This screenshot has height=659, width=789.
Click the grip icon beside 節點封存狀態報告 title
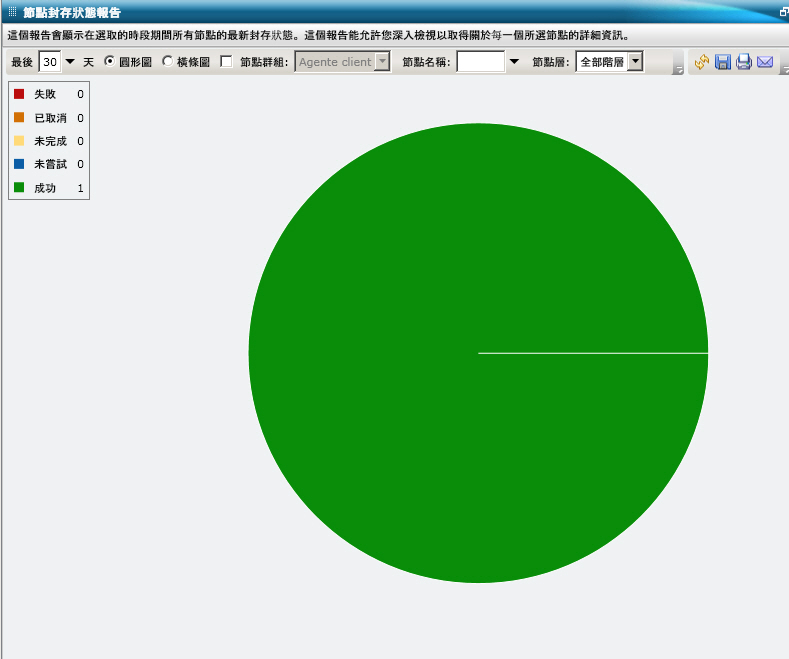pyautogui.click(x=13, y=12)
